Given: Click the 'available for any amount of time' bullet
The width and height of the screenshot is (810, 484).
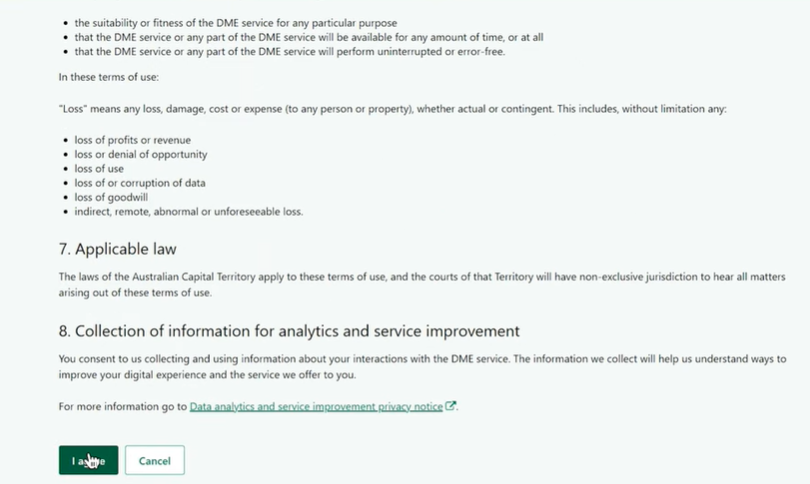Looking at the screenshot, I should pyautogui.click(x=308, y=38).
